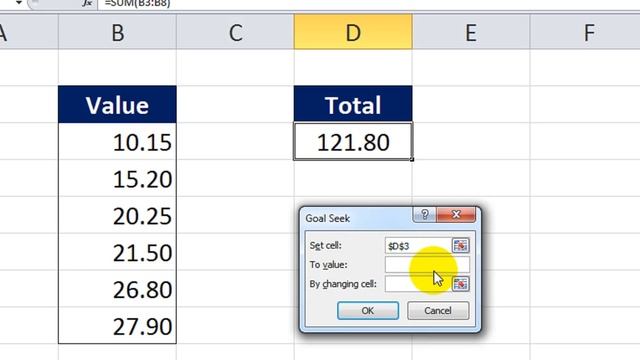This screenshot has height=360, width=640.
Task: Select cell containing 27.90
Action: click(118, 325)
